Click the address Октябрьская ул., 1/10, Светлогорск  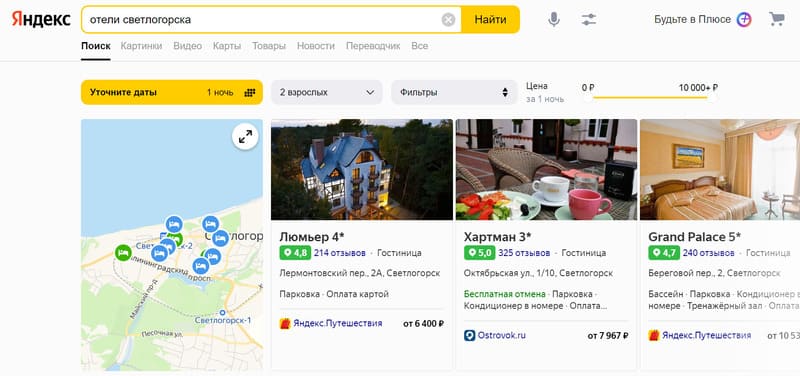pos(538,273)
